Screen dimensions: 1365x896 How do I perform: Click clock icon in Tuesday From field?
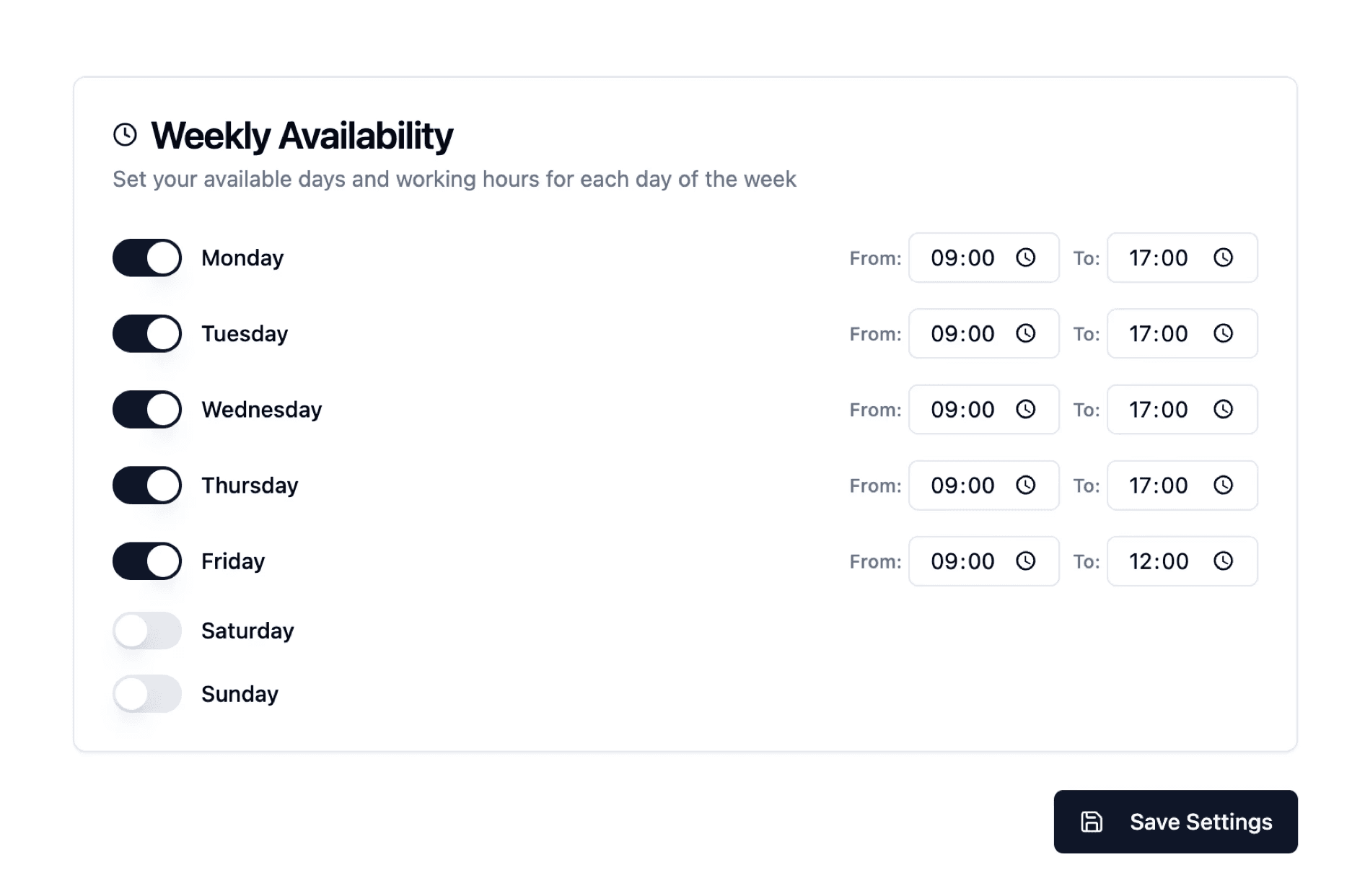click(x=1025, y=333)
